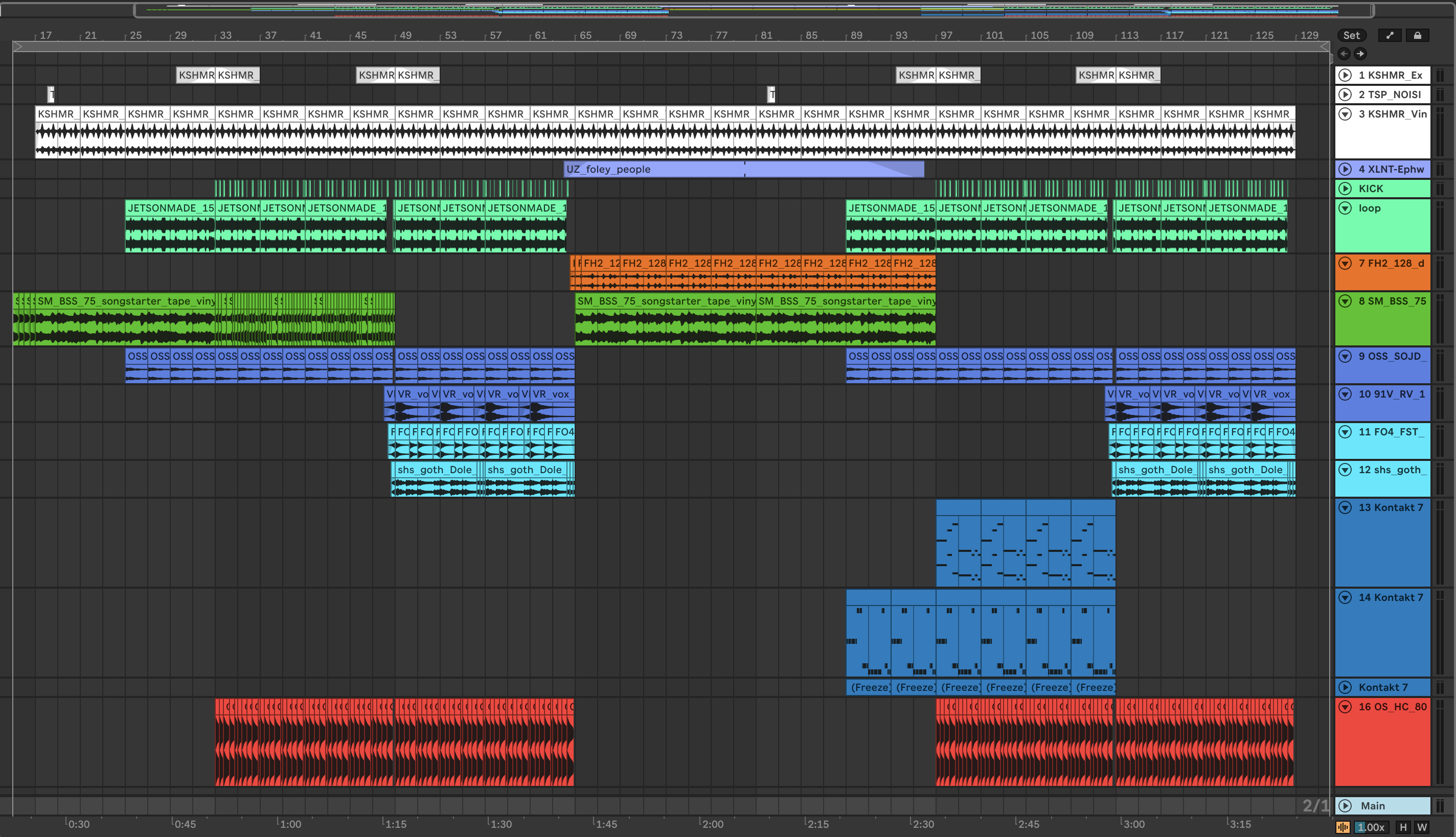Click 1:00 on the time ruler
Image resolution: width=1456 pixels, height=837 pixels.
(290, 824)
